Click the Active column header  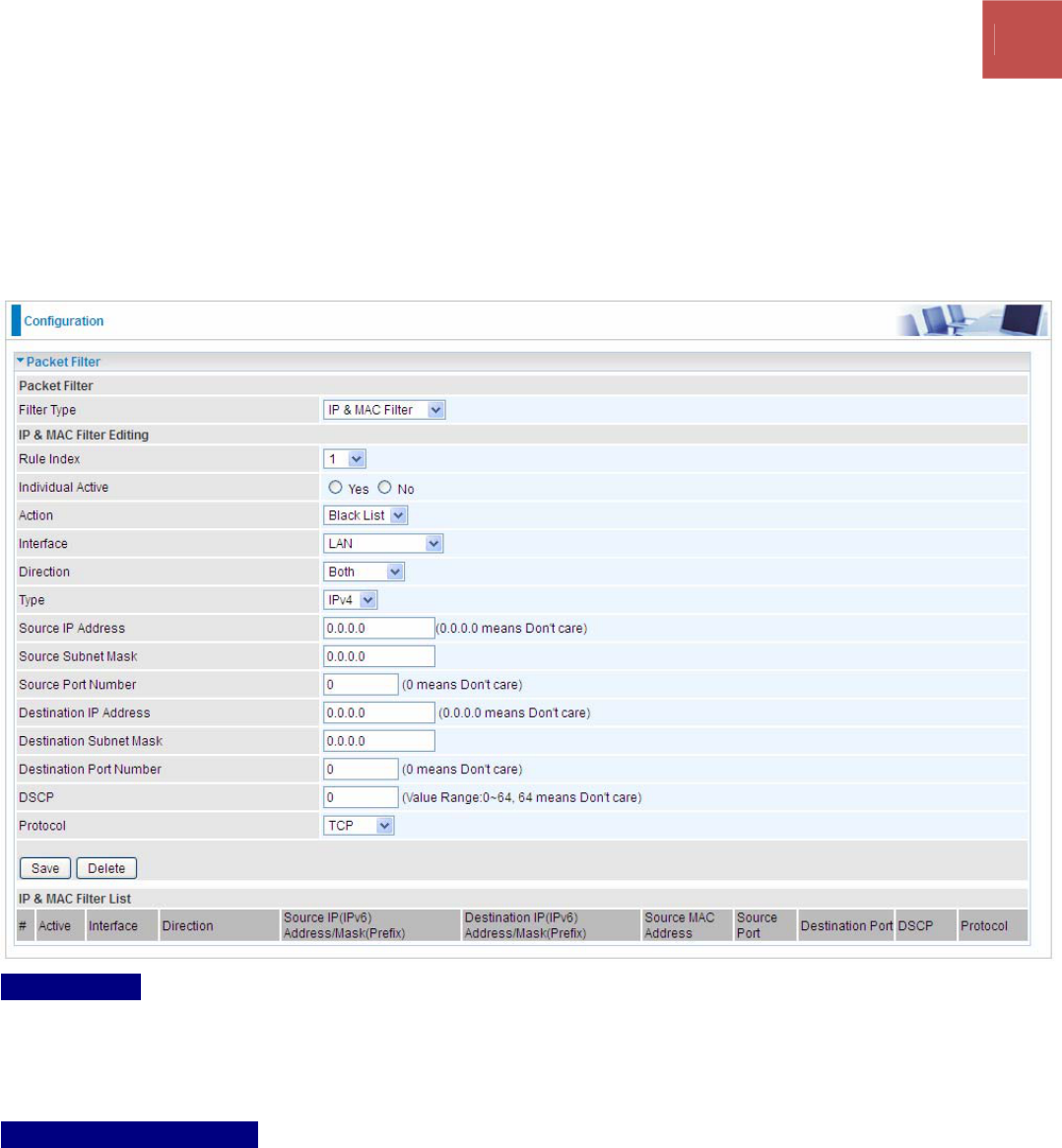(60, 925)
